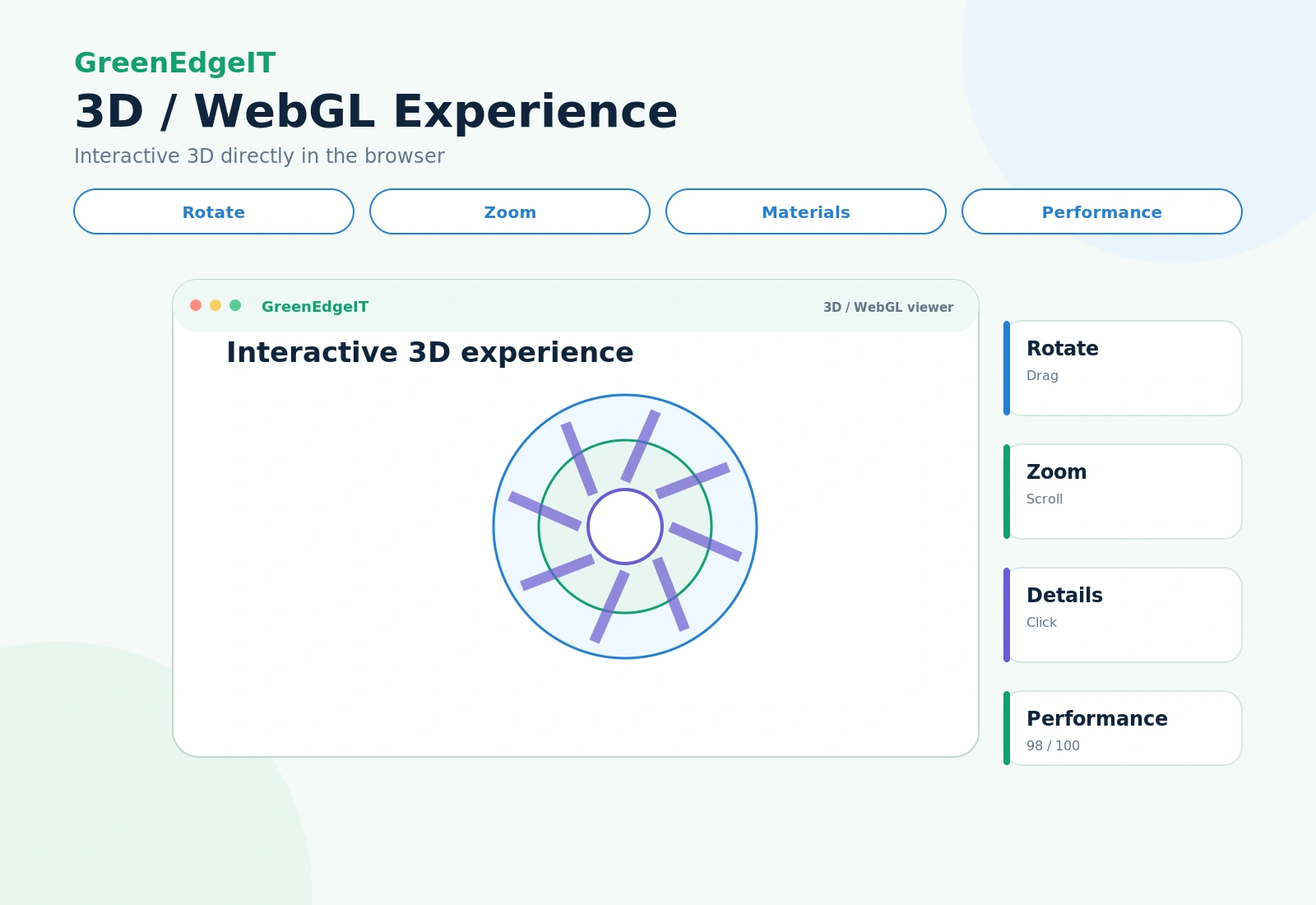The width and height of the screenshot is (1316, 905).
Task: Open the Performance pill button
Action: point(1102,211)
